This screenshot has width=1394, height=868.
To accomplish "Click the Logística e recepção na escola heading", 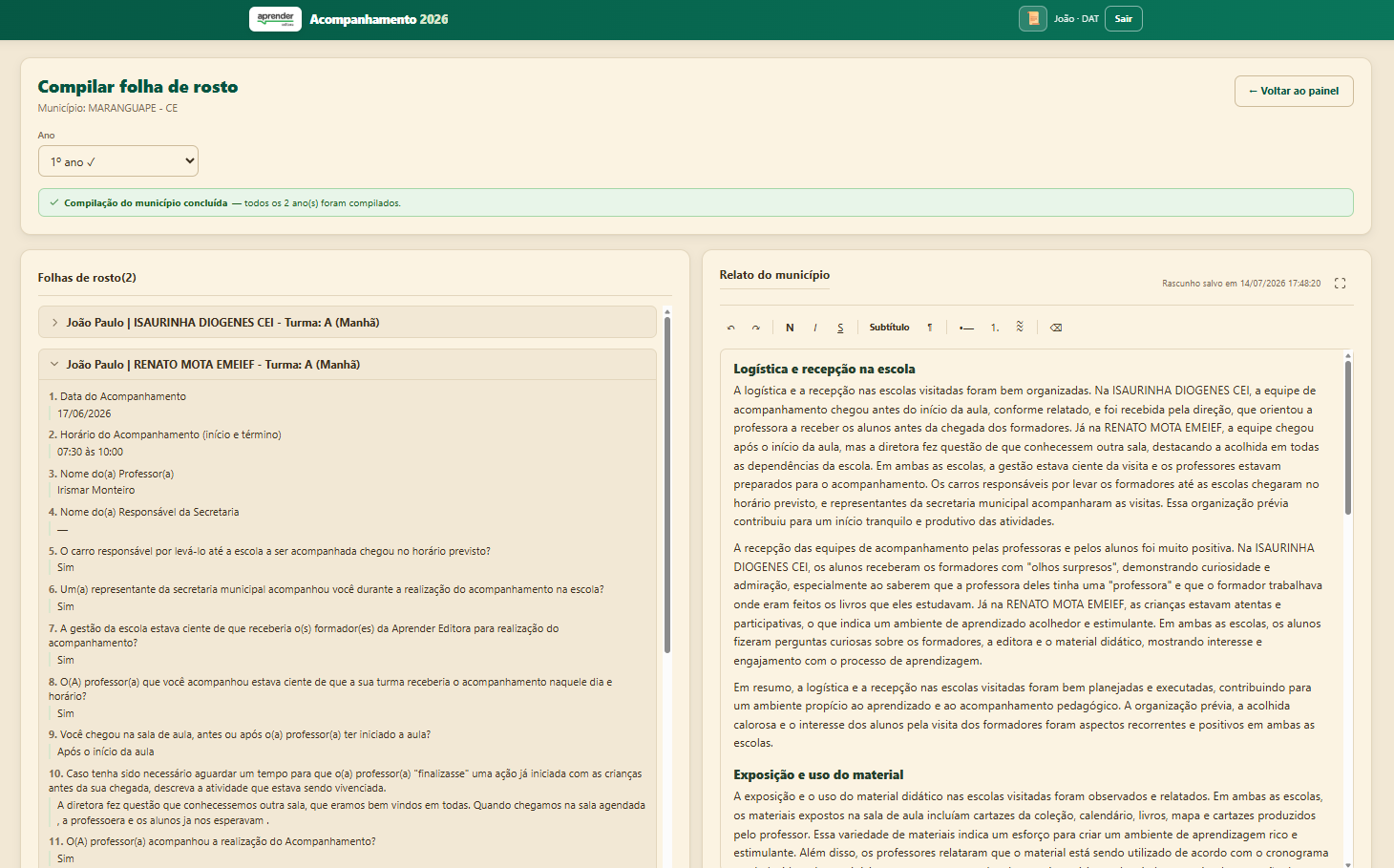I will [x=824, y=369].
